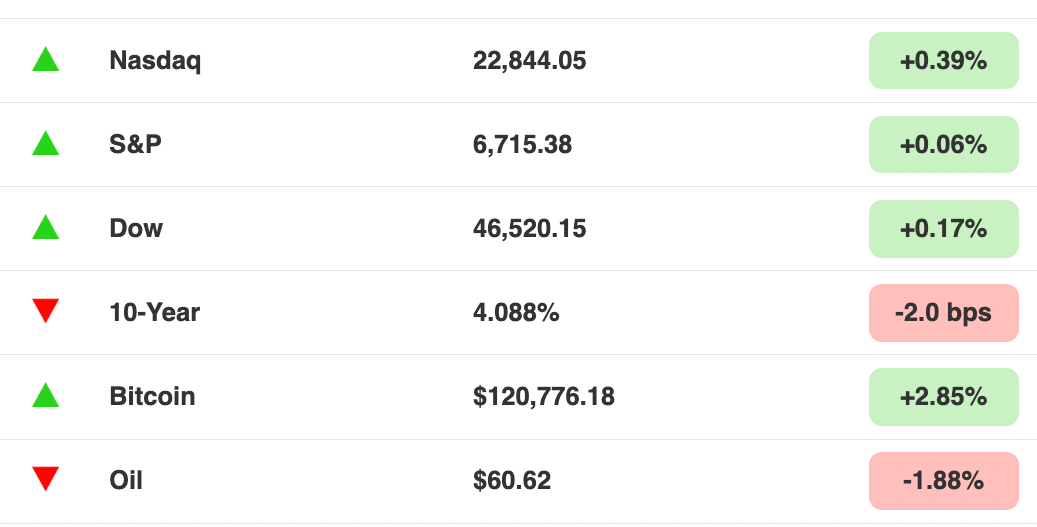Click the green up triangle next to S&P
Viewport: 1037px width, 527px height.
click(46, 143)
